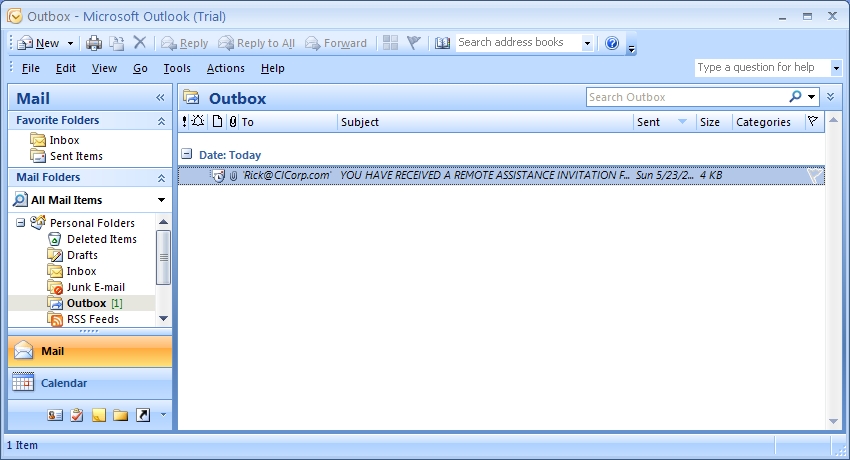Click the Reply button
The width and height of the screenshot is (850, 460).
185,43
